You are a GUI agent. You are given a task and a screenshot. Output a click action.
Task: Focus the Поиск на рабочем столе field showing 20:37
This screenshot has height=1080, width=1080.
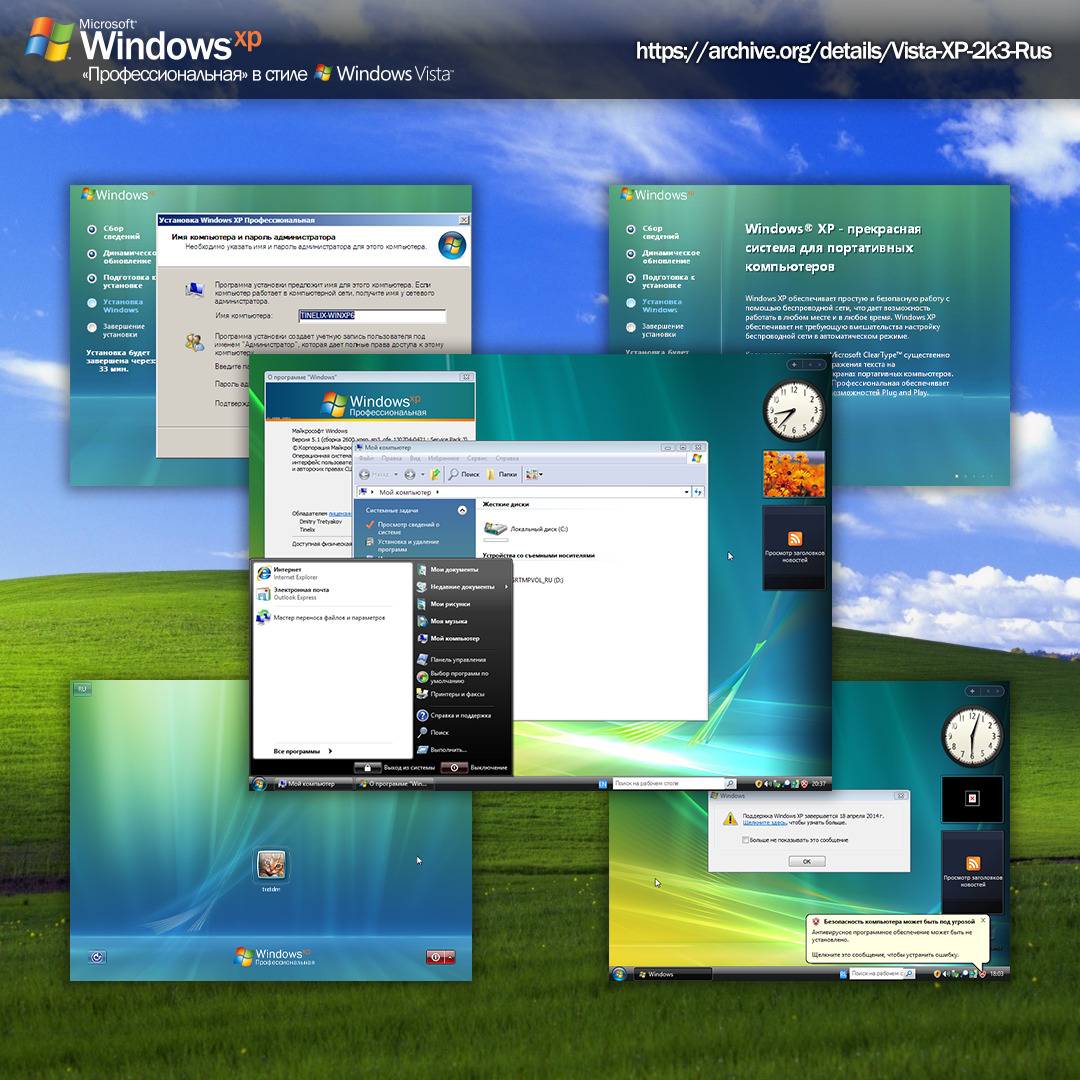tap(667, 784)
